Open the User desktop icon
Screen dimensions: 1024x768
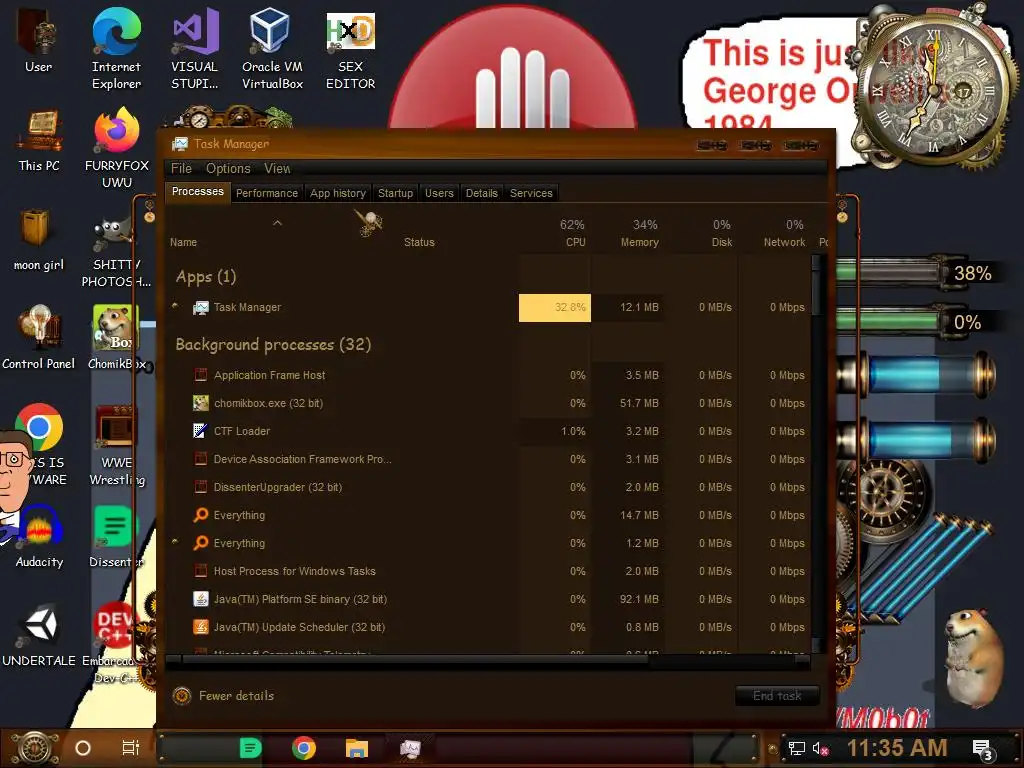click(38, 40)
